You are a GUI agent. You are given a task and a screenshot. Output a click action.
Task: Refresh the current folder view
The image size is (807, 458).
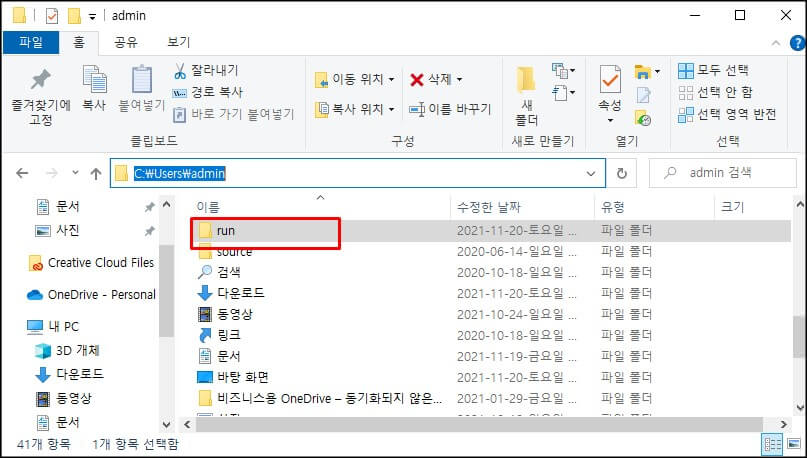click(x=622, y=173)
